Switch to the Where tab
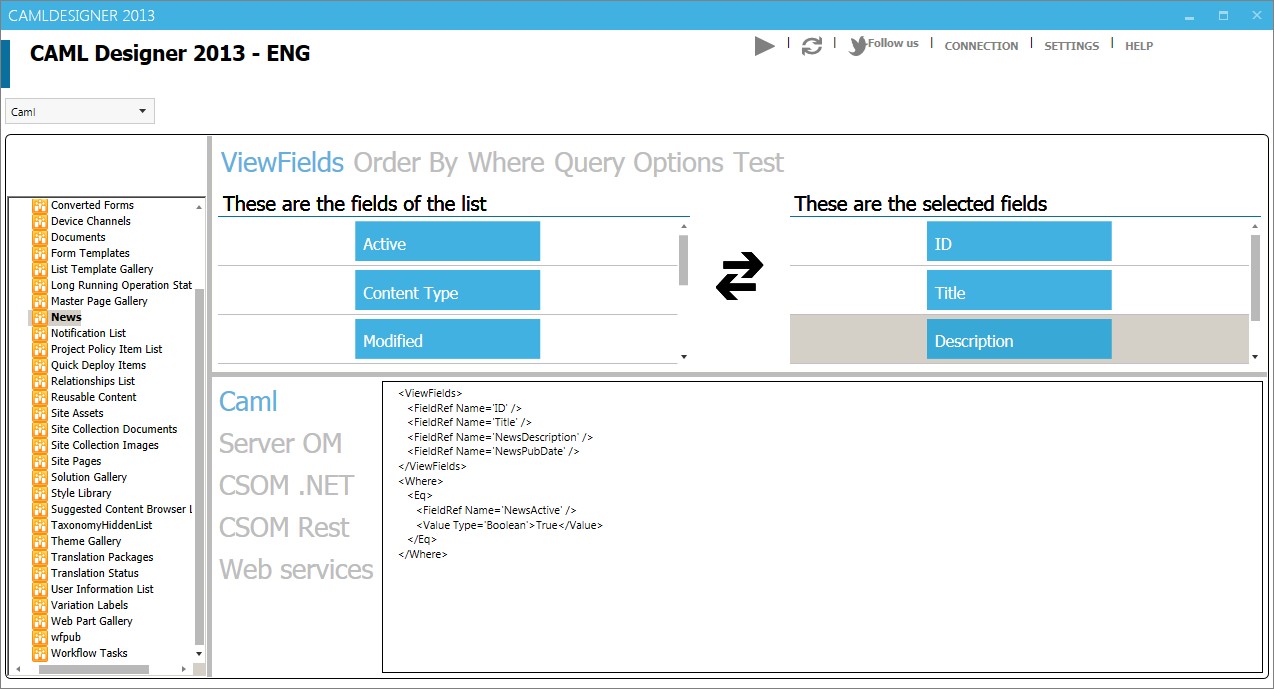 (506, 162)
